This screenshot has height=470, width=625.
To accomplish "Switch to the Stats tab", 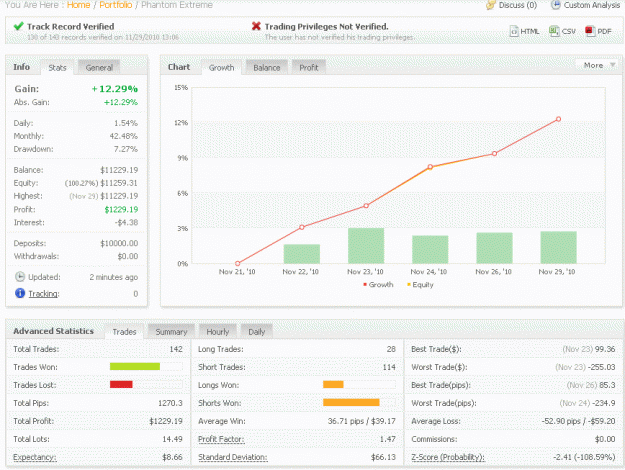I will click(x=57, y=68).
